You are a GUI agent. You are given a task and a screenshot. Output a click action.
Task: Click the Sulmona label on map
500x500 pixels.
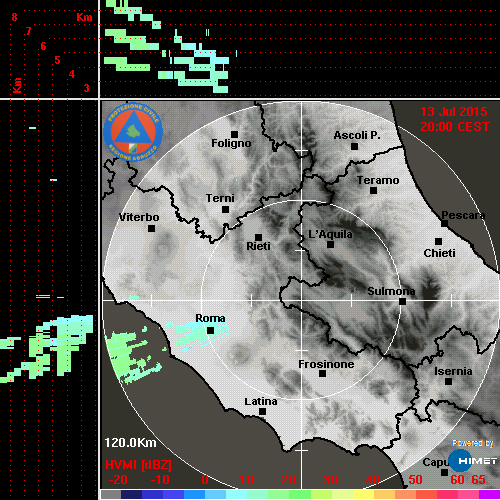[391, 291]
